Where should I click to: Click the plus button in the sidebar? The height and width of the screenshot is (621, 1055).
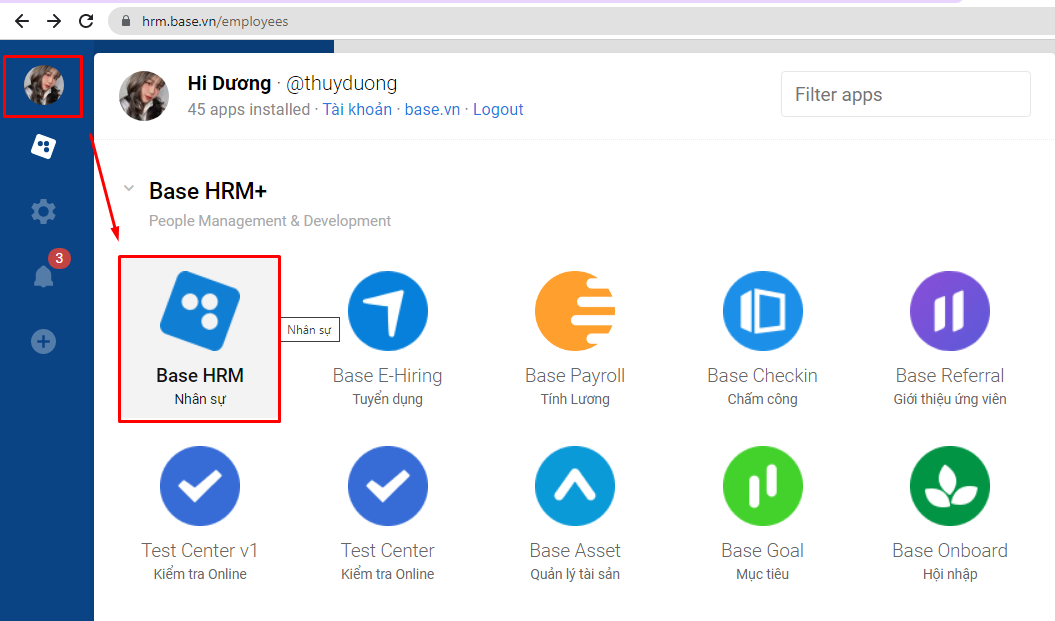pyautogui.click(x=43, y=341)
